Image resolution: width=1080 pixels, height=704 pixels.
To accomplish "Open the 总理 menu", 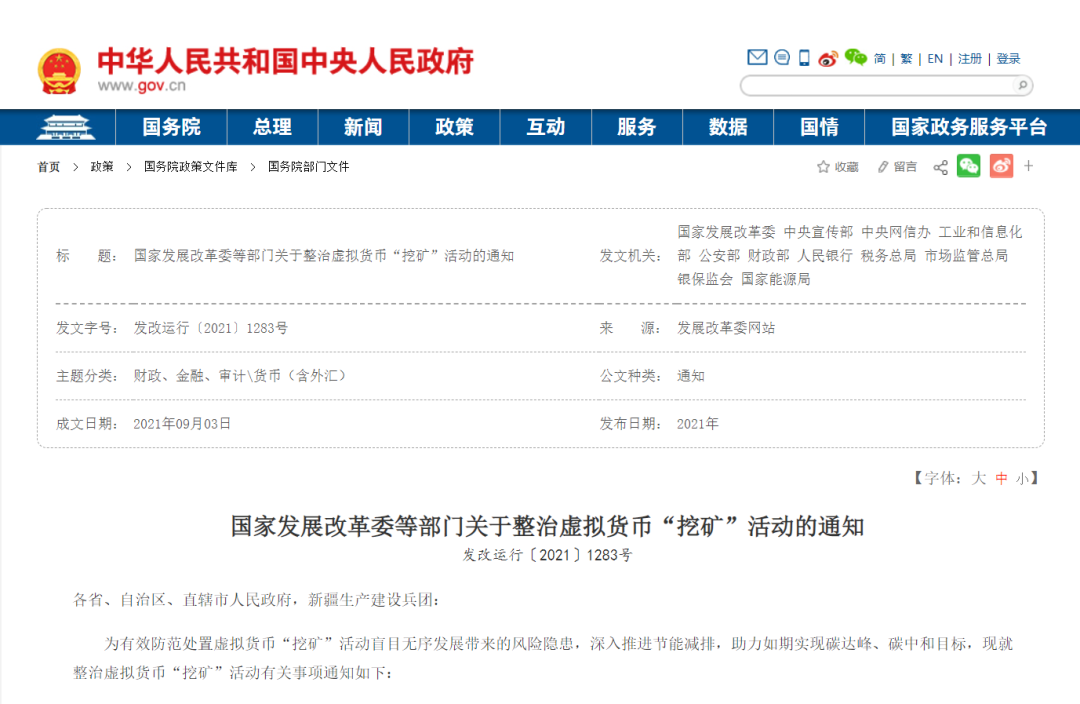I will pyautogui.click(x=272, y=127).
